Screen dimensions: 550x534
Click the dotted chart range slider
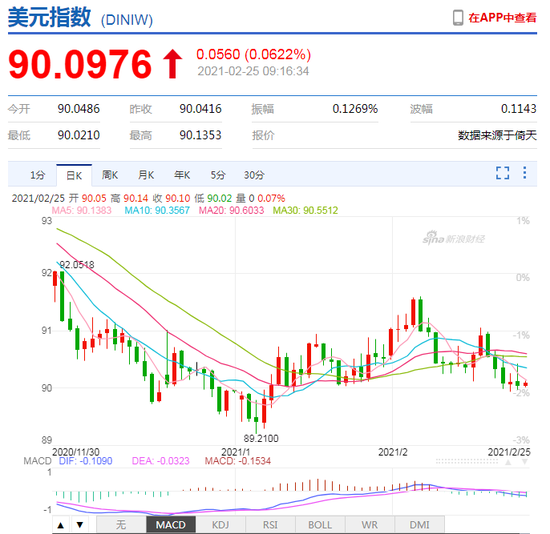(x=467, y=462)
